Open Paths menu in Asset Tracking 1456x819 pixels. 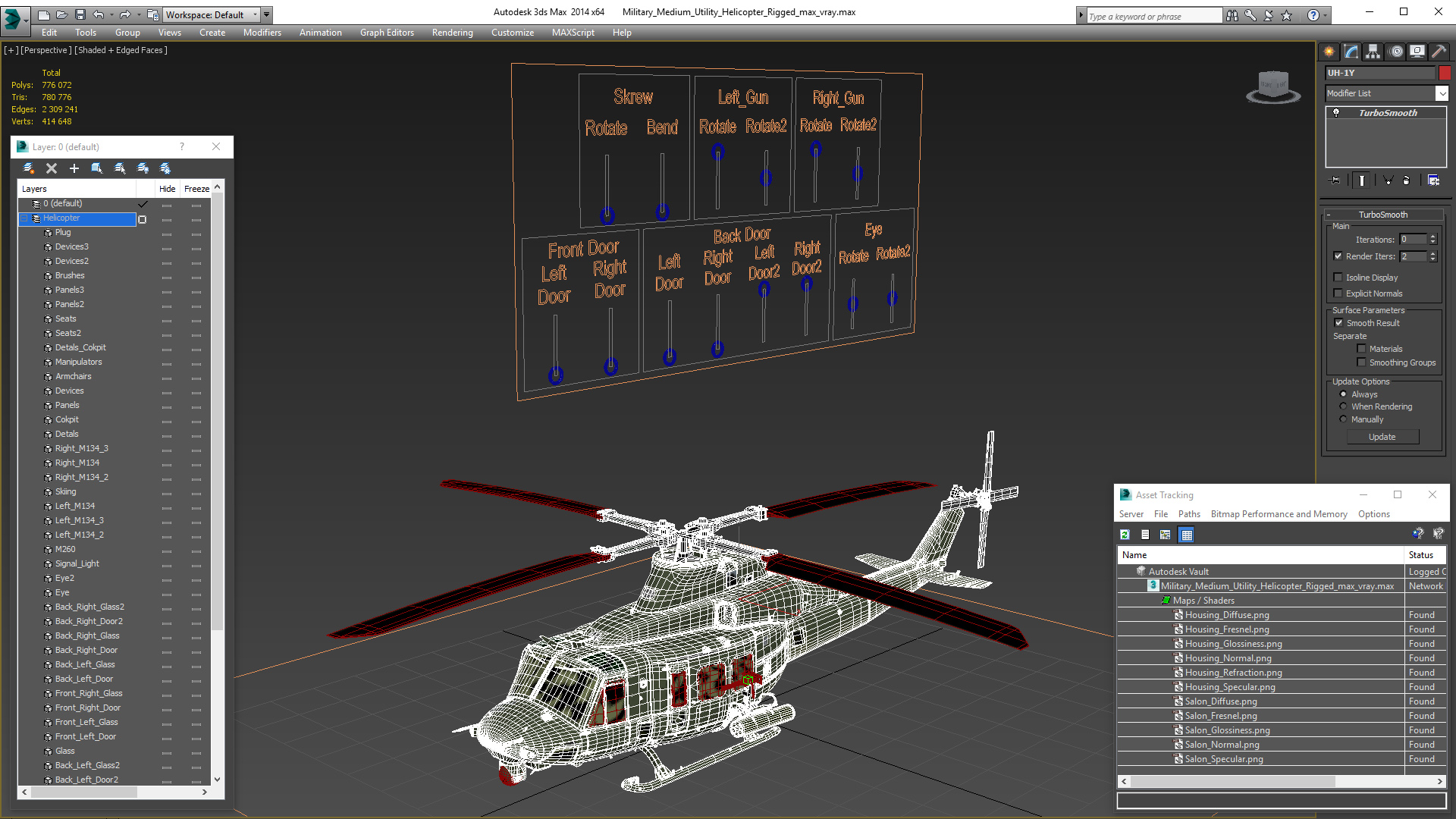coord(1189,514)
